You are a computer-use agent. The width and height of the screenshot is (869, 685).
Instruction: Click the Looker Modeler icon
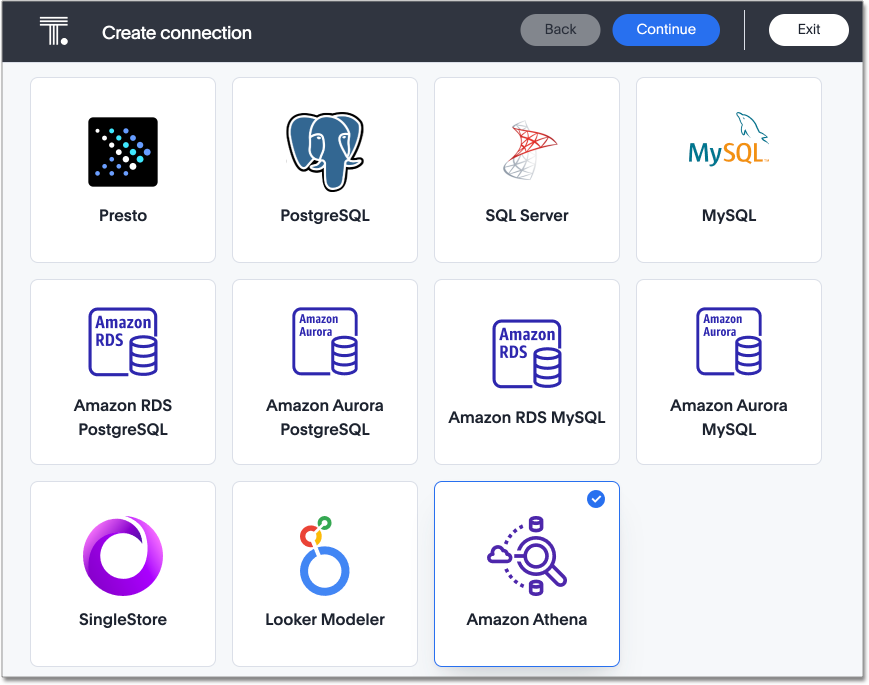(324, 556)
